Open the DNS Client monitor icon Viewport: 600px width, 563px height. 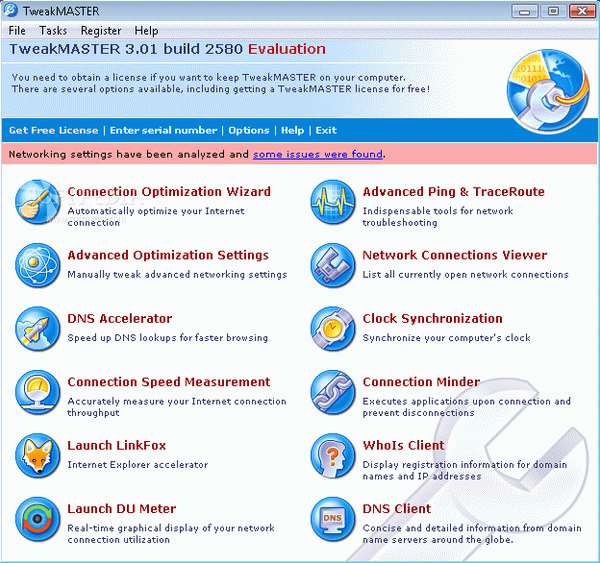pos(333,519)
